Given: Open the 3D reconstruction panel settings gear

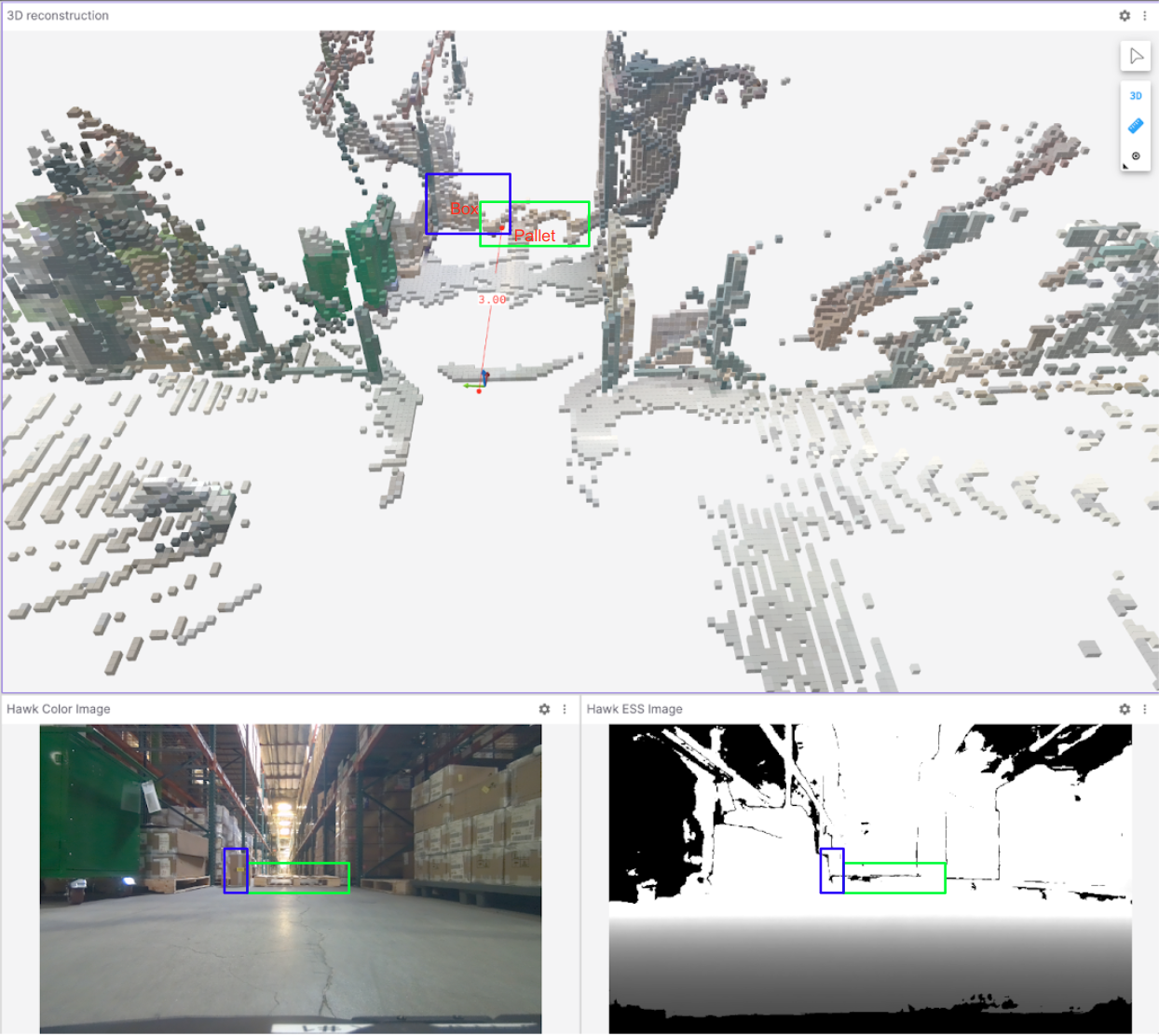Looking at the screenshot, I should point(1125,15).
